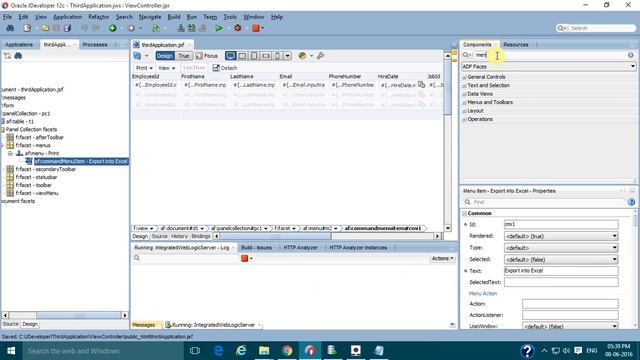This screenshot has height=360, width=640.
Task: Click the Menu Action link in properties
Action: [482, 293]
